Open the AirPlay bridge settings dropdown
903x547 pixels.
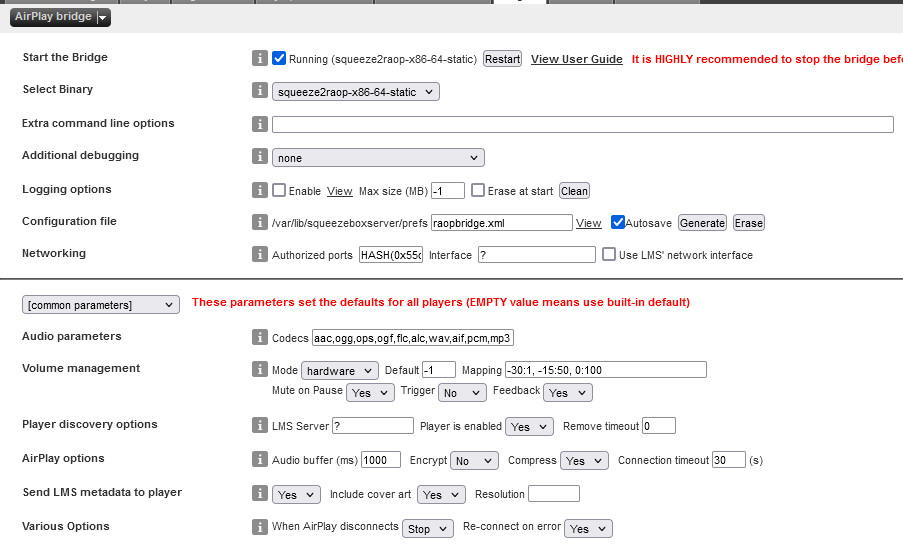tap(60, 17)
